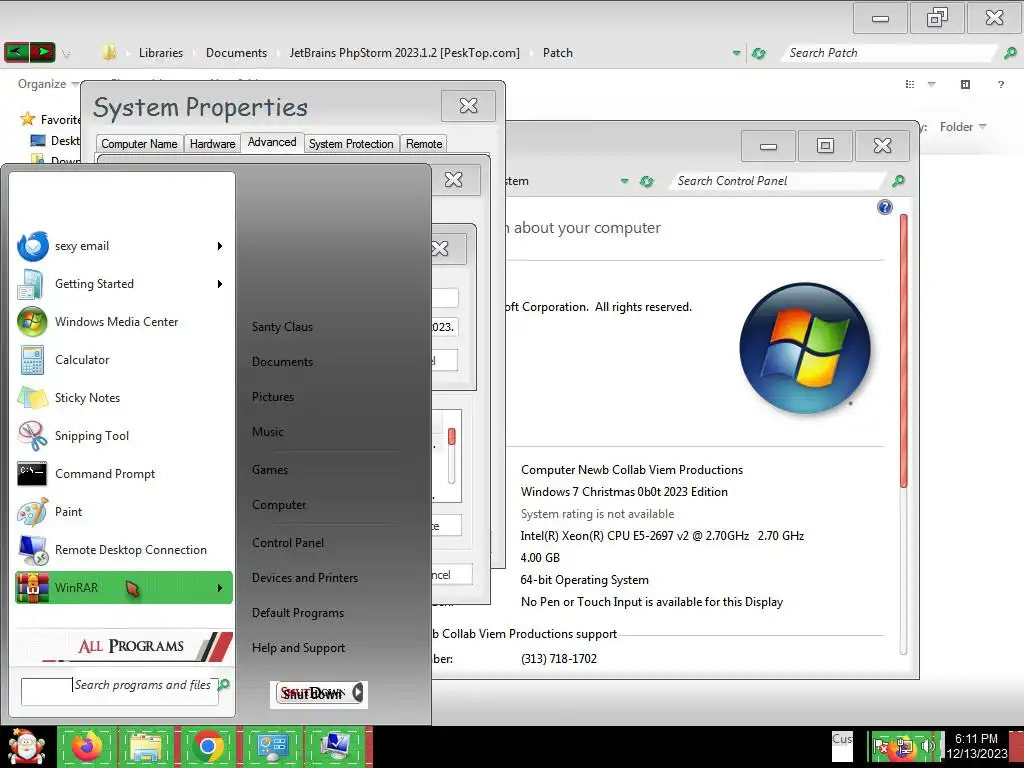The image size is (1024, 768).
Task: Click the Search Control Panel magnifier icon
Action: pos(899,181)
